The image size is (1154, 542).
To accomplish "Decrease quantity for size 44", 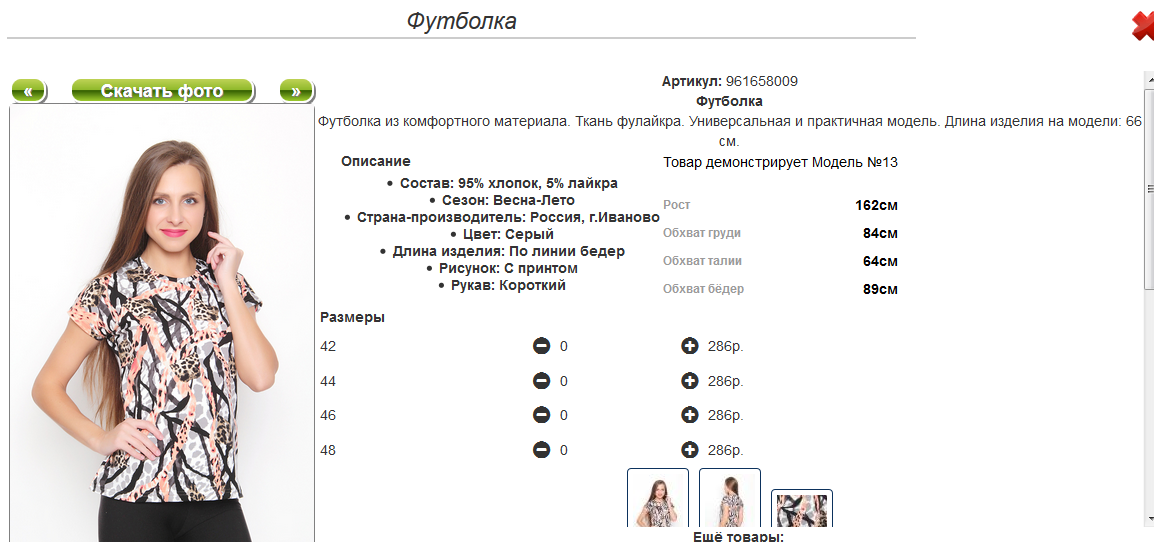I will [541, 381].
